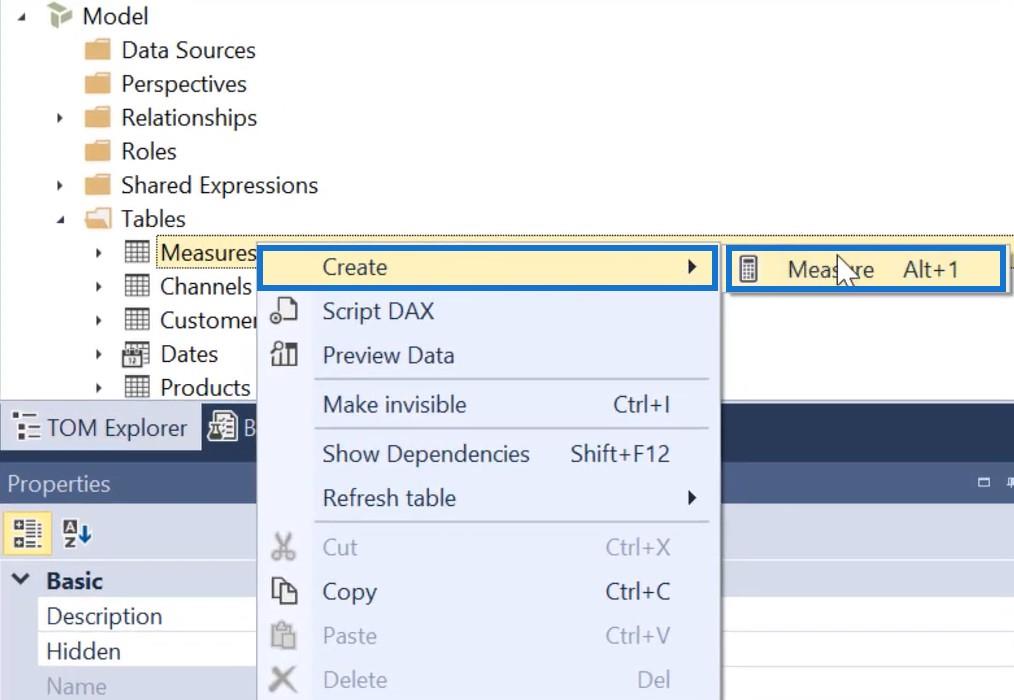The height and width of the screenshot is (700, 1014).
Task: Click the Channels table grid icon
Action: pos(136,285)
